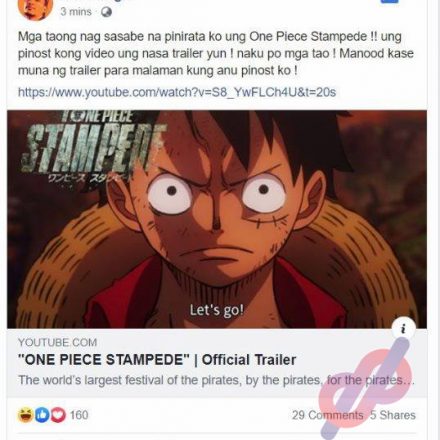Click the public globe privacy icon
The height and width of the screenshot is (440, 440).
(107, 12)
